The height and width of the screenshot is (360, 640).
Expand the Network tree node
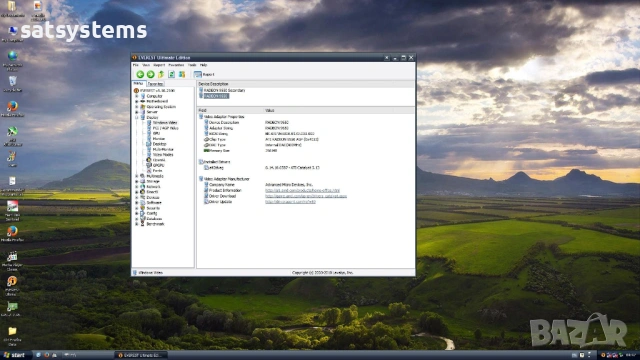pyautogui.click(x=137, y=187)
